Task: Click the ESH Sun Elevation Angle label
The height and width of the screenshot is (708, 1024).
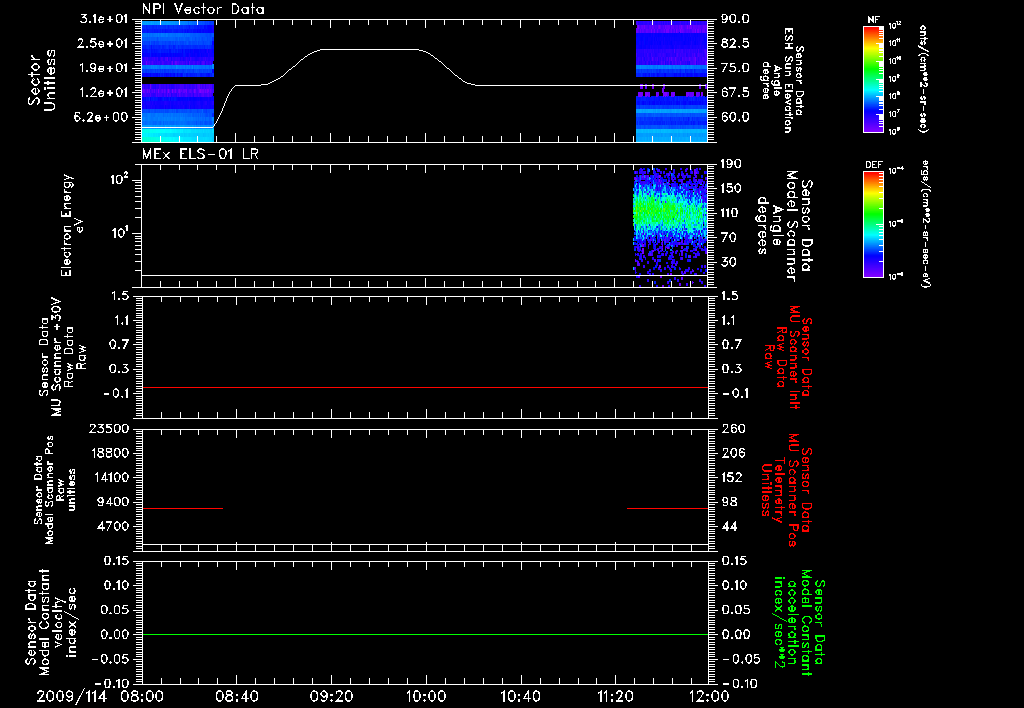Action: pyautogui.click(x=782, y=80)
